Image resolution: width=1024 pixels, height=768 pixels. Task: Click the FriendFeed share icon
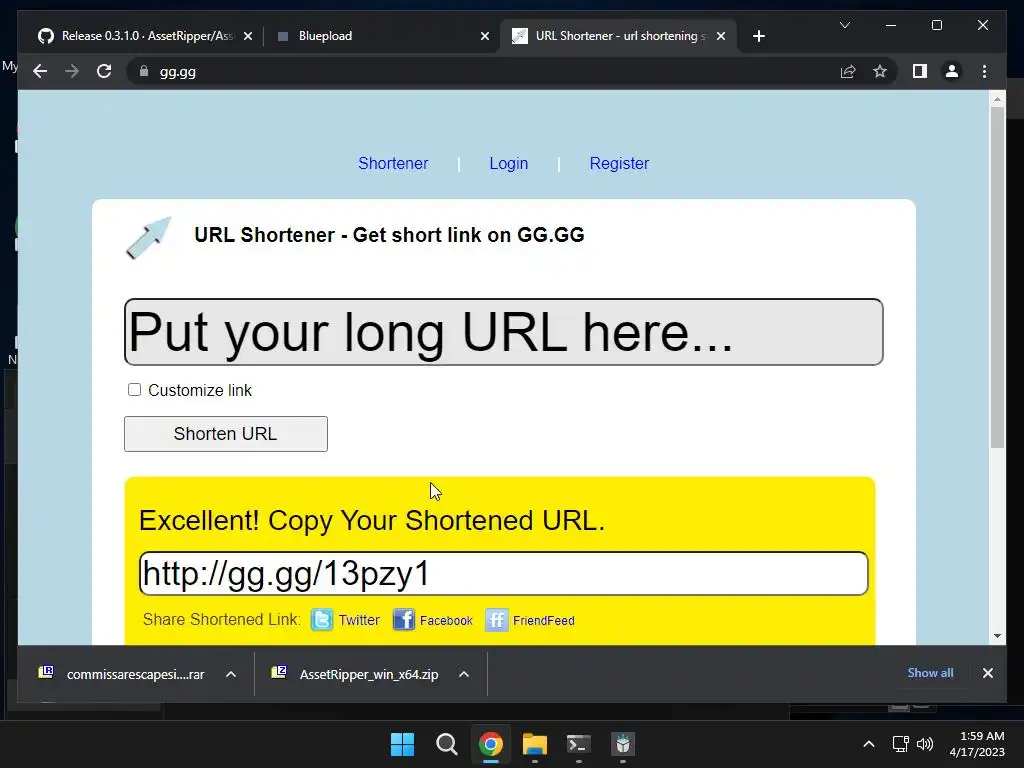pos(496,619)
